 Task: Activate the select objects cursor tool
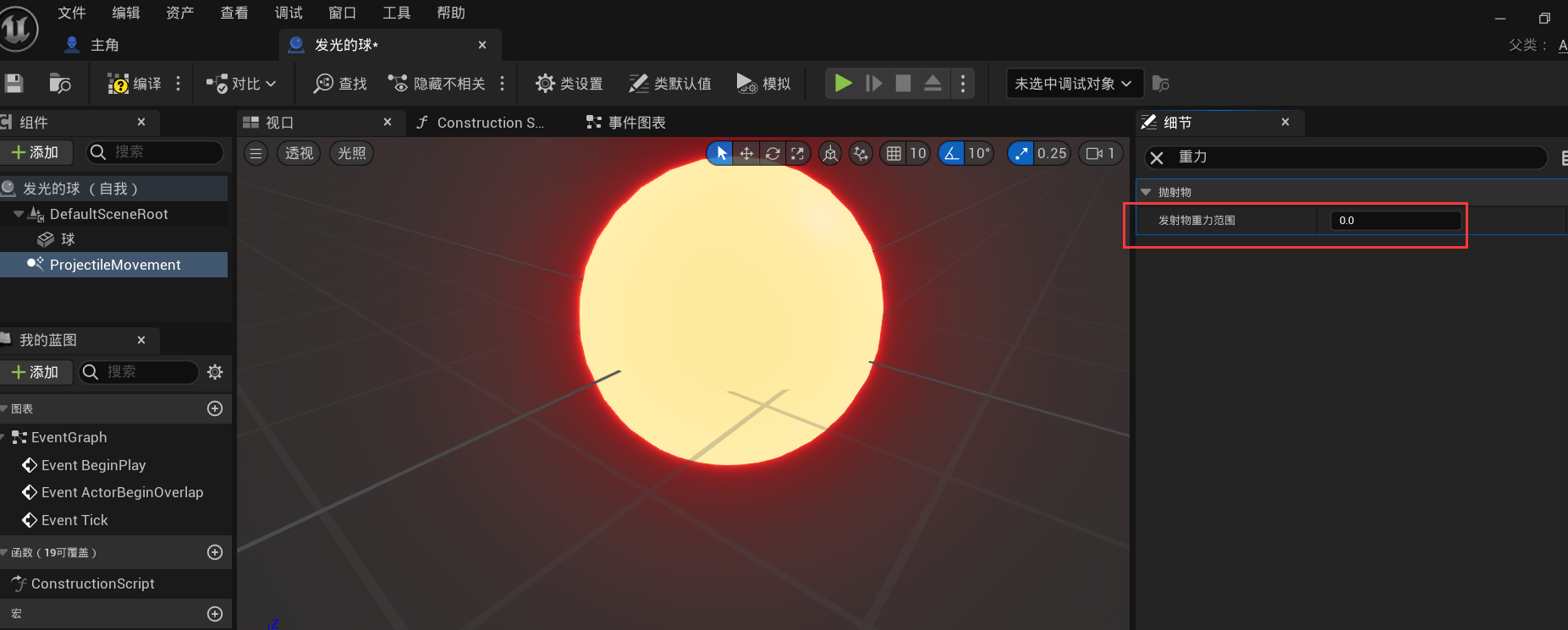[720, 153]
